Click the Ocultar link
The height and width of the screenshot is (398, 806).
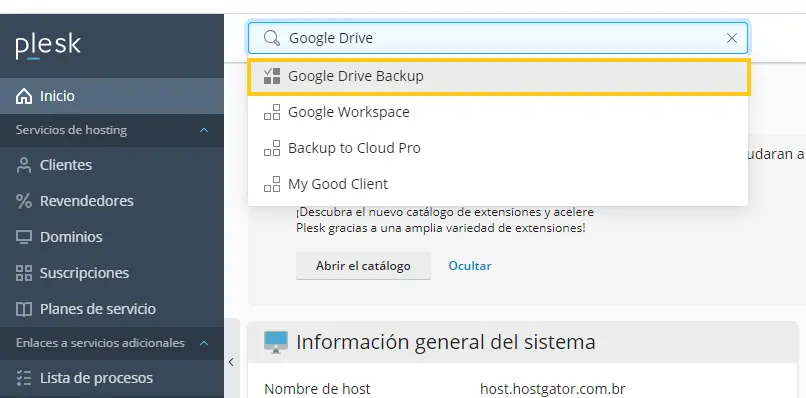point(470,266)
